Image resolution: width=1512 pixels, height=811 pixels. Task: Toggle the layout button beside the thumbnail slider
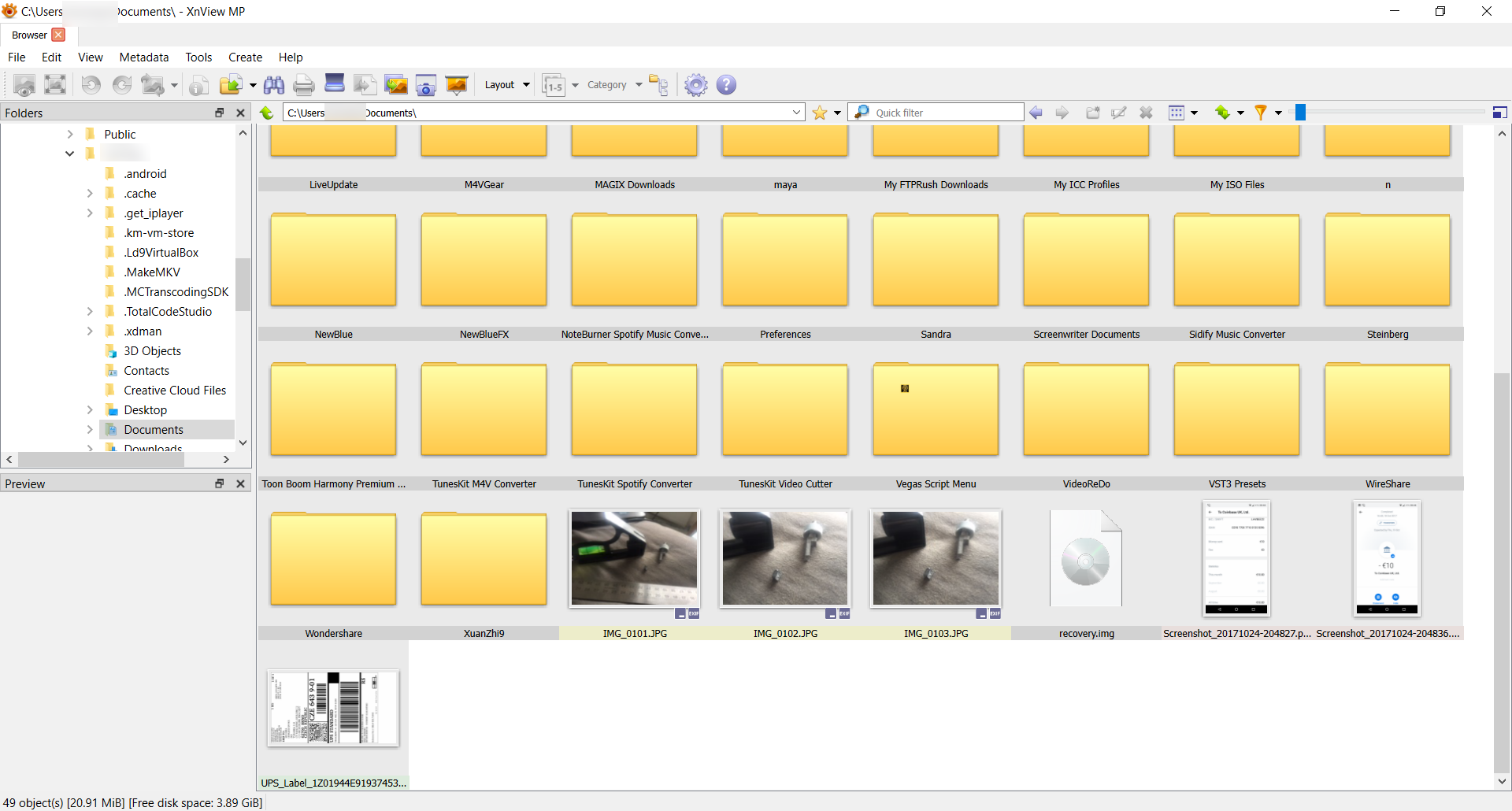1500,113
